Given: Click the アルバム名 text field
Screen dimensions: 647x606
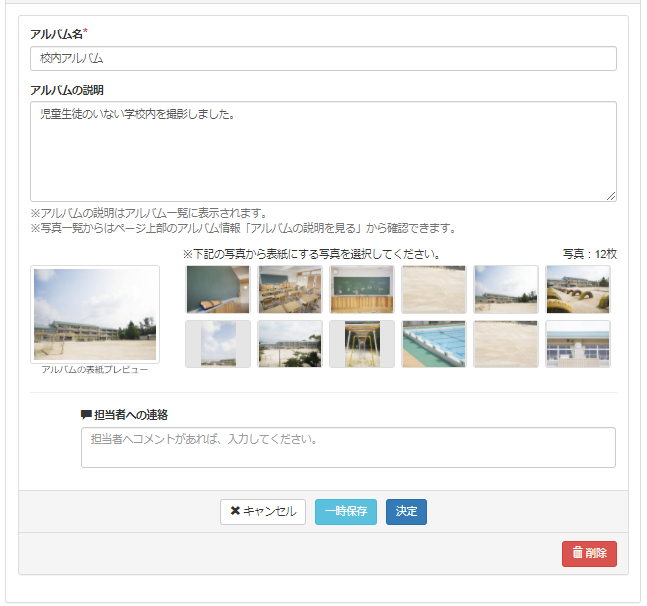Looking at the screenshot, I should (323, 59).
